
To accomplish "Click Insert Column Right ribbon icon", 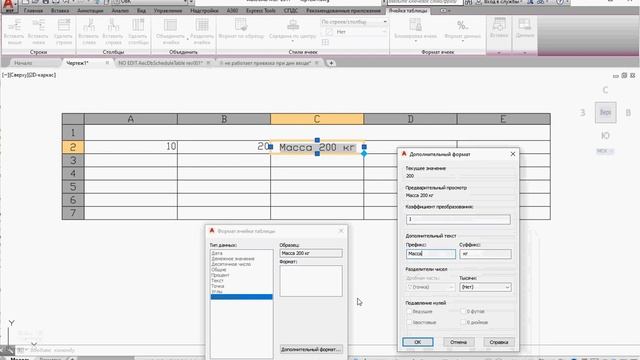I will tap(113, 26).
